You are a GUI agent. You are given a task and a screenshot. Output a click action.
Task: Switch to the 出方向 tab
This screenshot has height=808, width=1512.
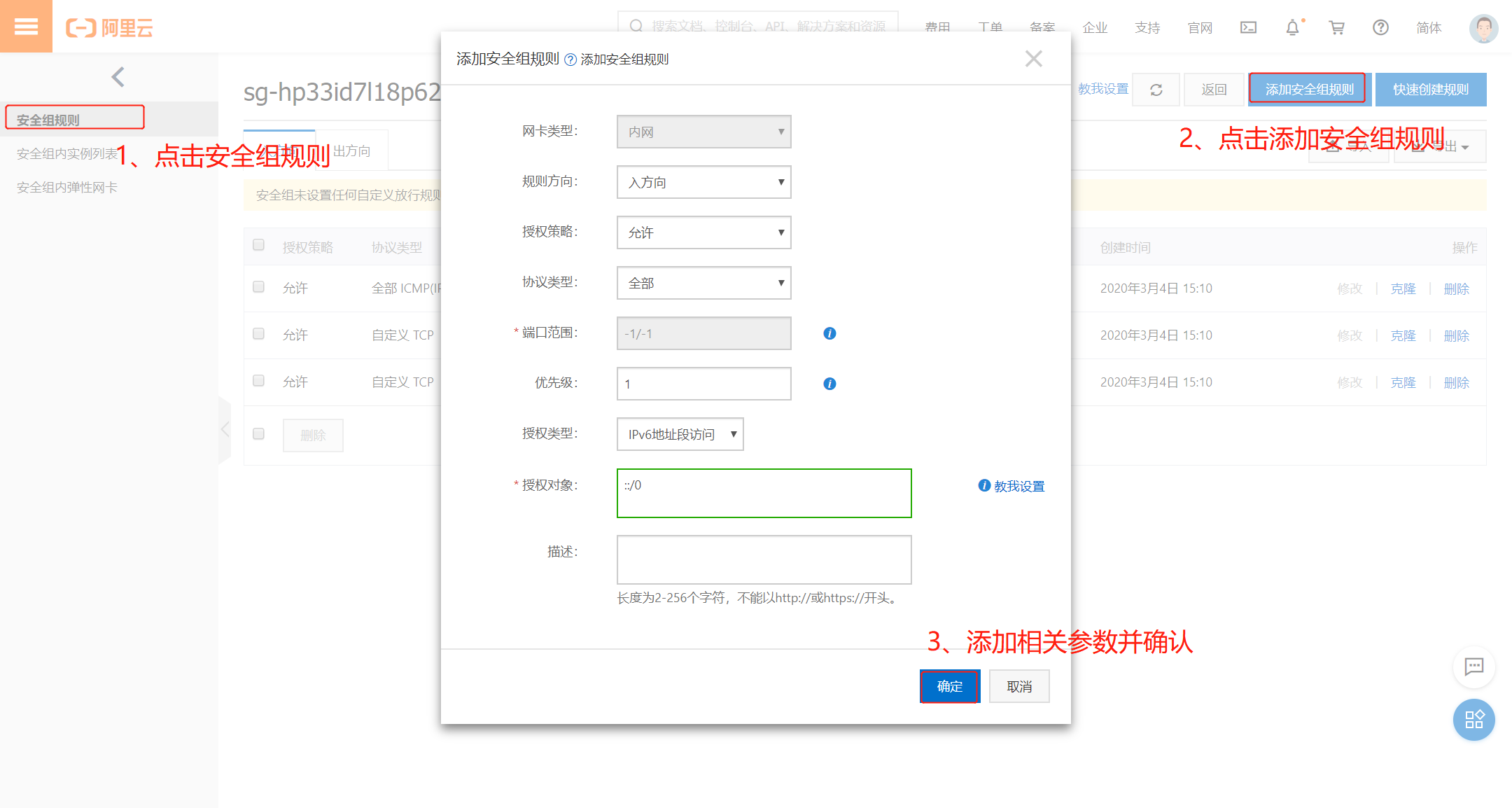pyautogui.click(x=351, y=150)
